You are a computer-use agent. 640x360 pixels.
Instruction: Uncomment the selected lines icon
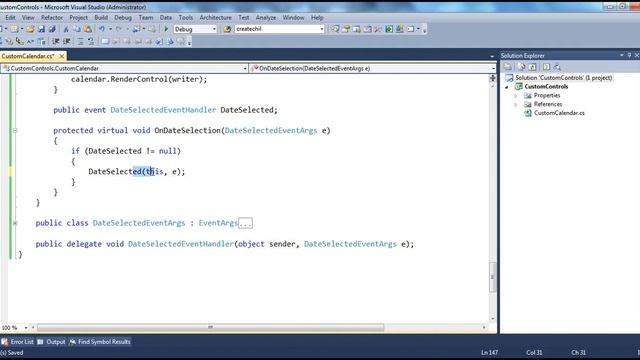(x=91, y=41)
